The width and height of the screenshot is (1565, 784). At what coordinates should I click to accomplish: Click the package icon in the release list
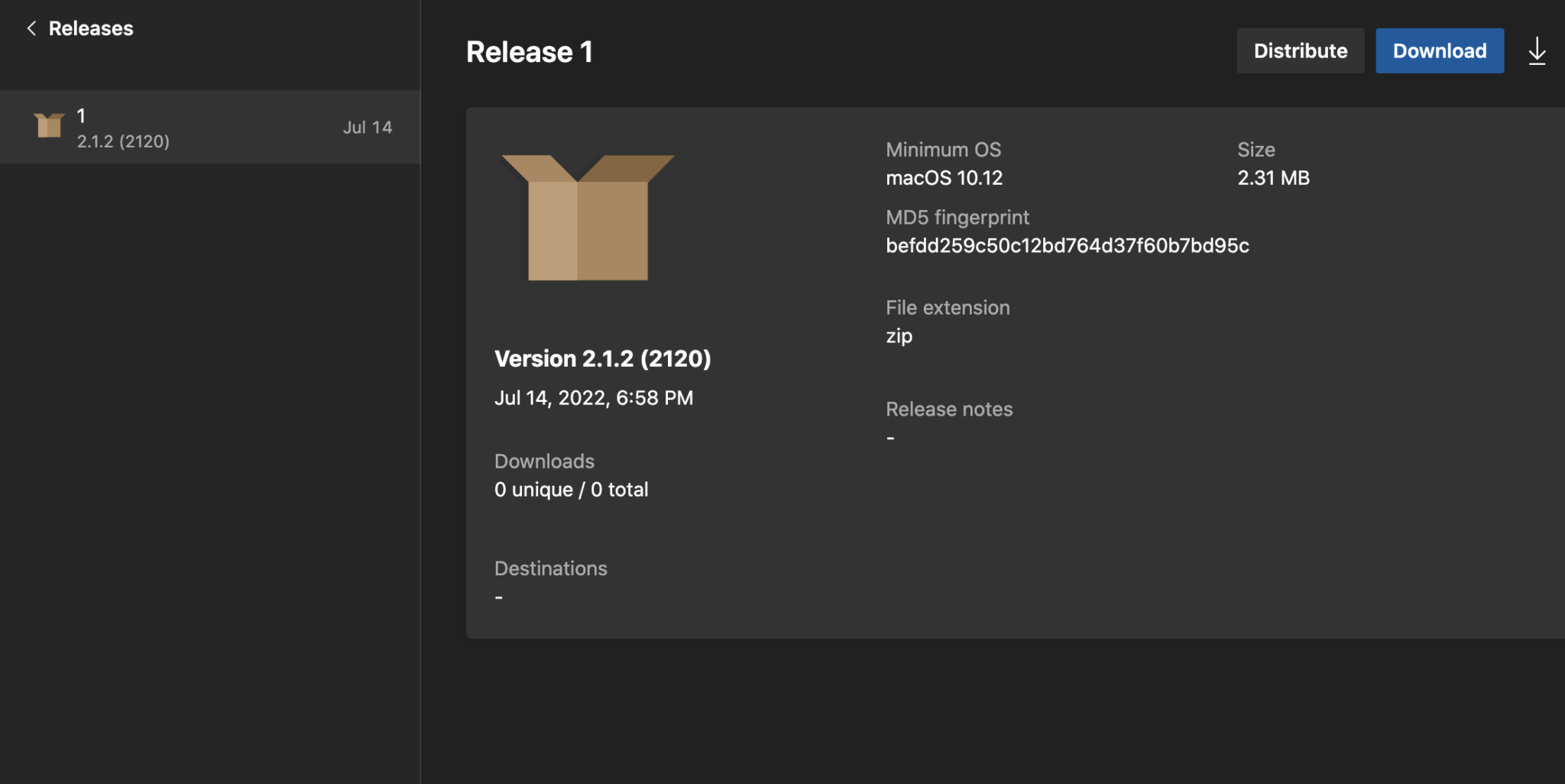tap(49, 126)
